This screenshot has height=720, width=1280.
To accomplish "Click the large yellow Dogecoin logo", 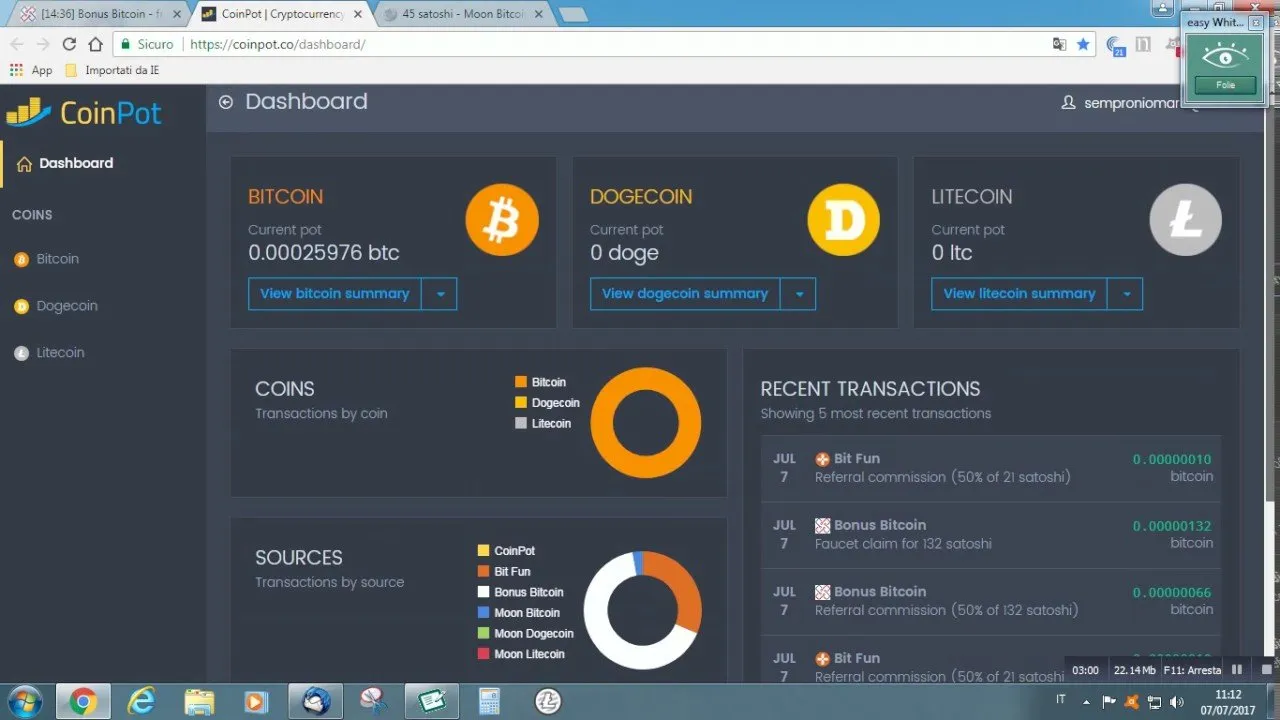I will click(844, 220).
